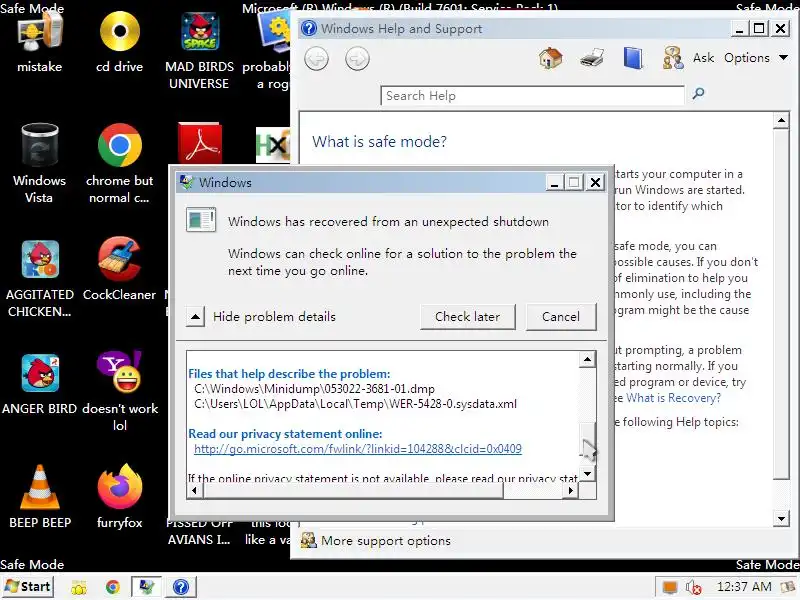Minimize the Help and Support window

click(x=739, y=29)
